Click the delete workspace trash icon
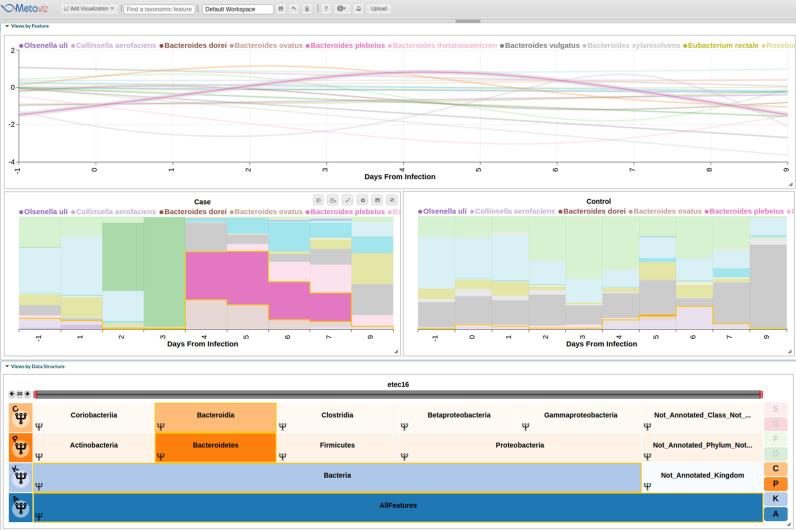 (307, 9)
